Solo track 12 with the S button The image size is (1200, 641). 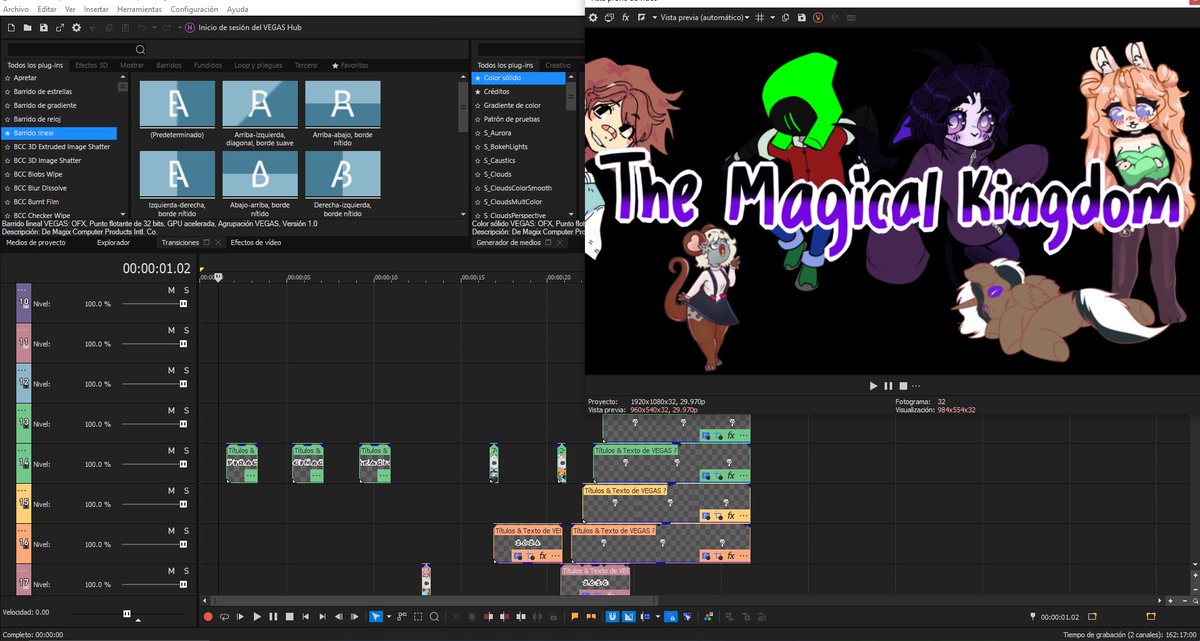(x=185, y=371)
